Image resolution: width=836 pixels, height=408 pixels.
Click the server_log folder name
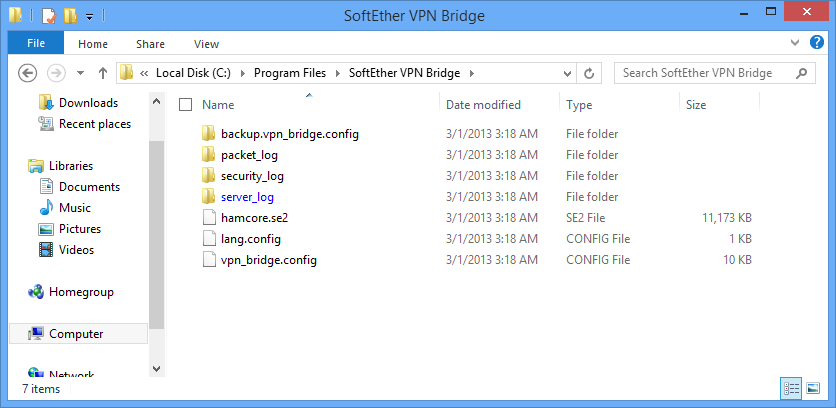click(247, 197)
